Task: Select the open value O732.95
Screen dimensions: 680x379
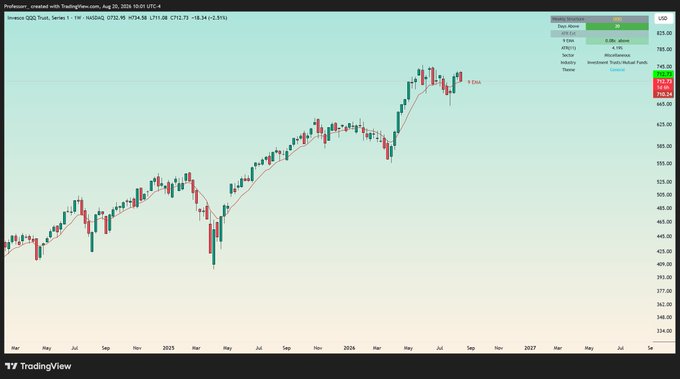Action: 117,18
